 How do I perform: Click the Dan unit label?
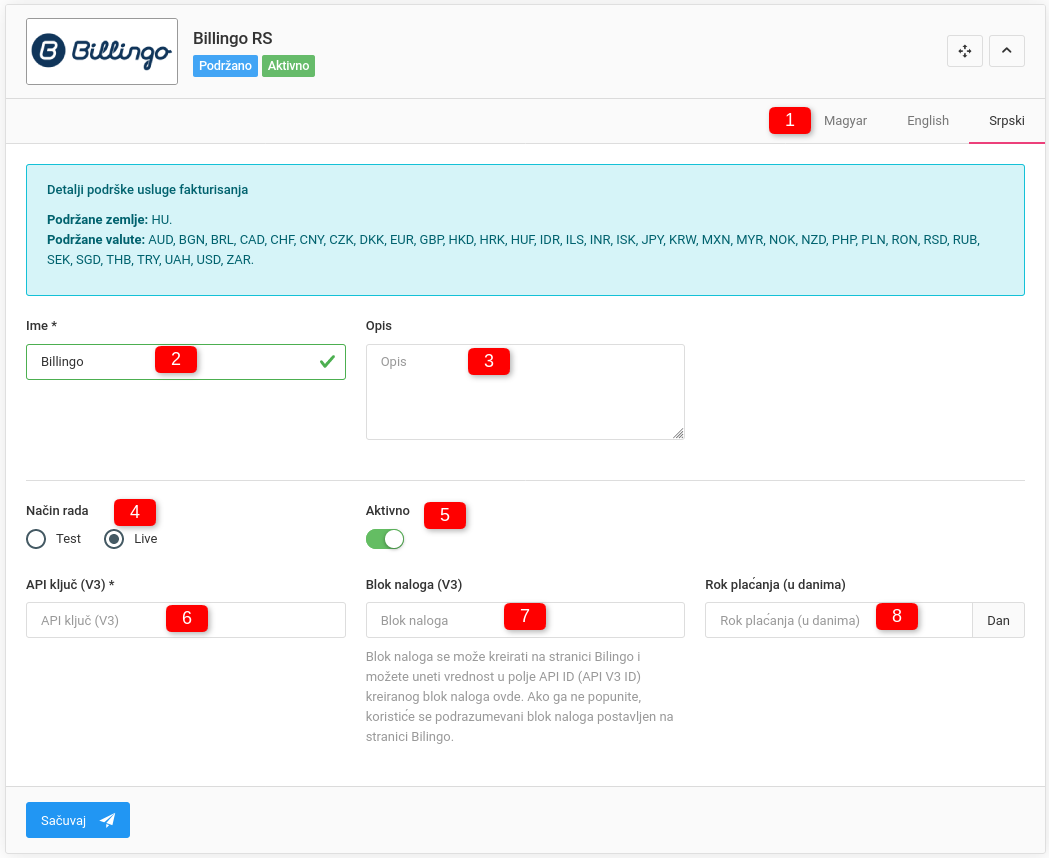pos(998,620)
